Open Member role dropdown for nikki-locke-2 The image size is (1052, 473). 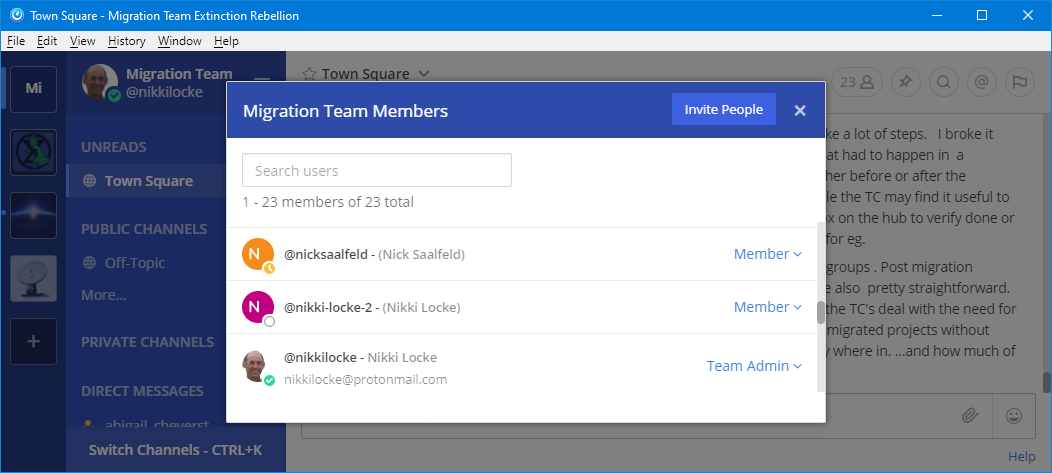(x=768, y=307)
